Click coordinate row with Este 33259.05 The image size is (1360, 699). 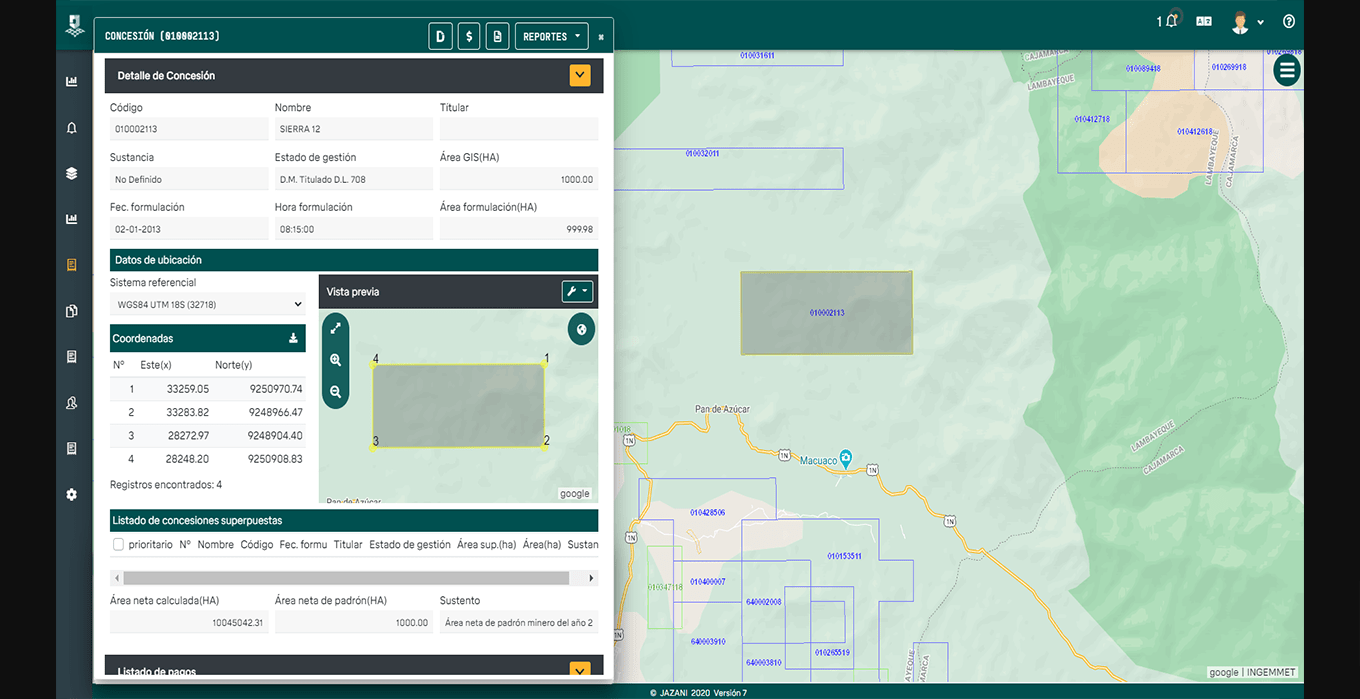(208, 389)
